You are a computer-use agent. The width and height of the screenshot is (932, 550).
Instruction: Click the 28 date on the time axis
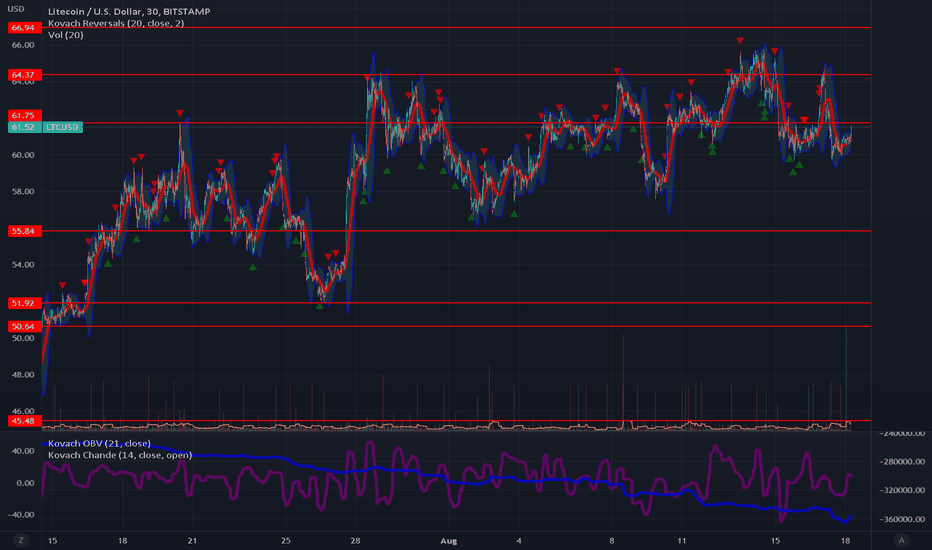coord(355,540)
